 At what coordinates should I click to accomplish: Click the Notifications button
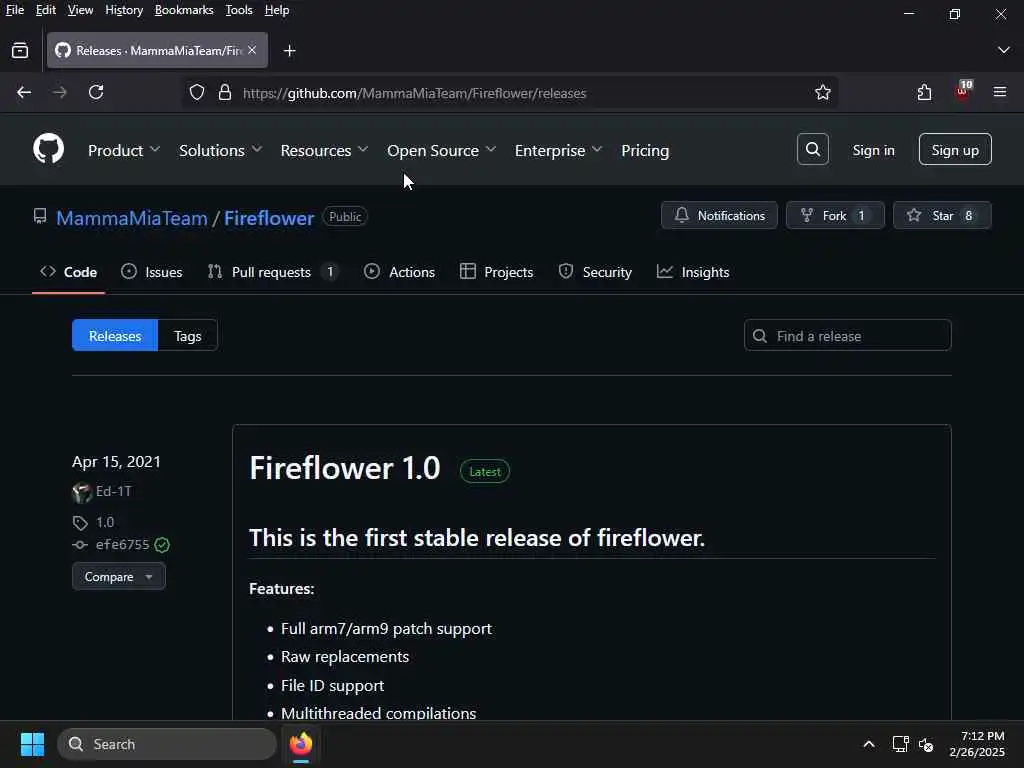tap(719, 216)
